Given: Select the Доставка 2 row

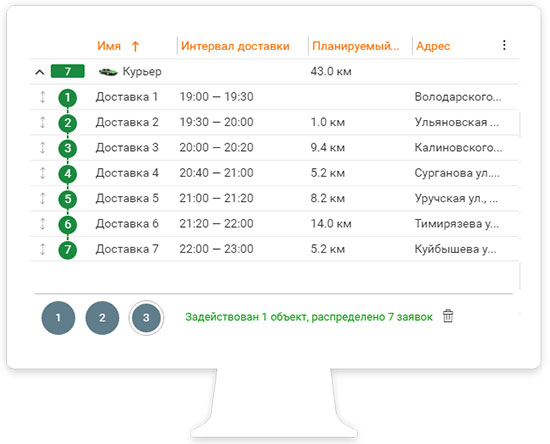Looking at the screenshot, I should (x=274, y=122).
